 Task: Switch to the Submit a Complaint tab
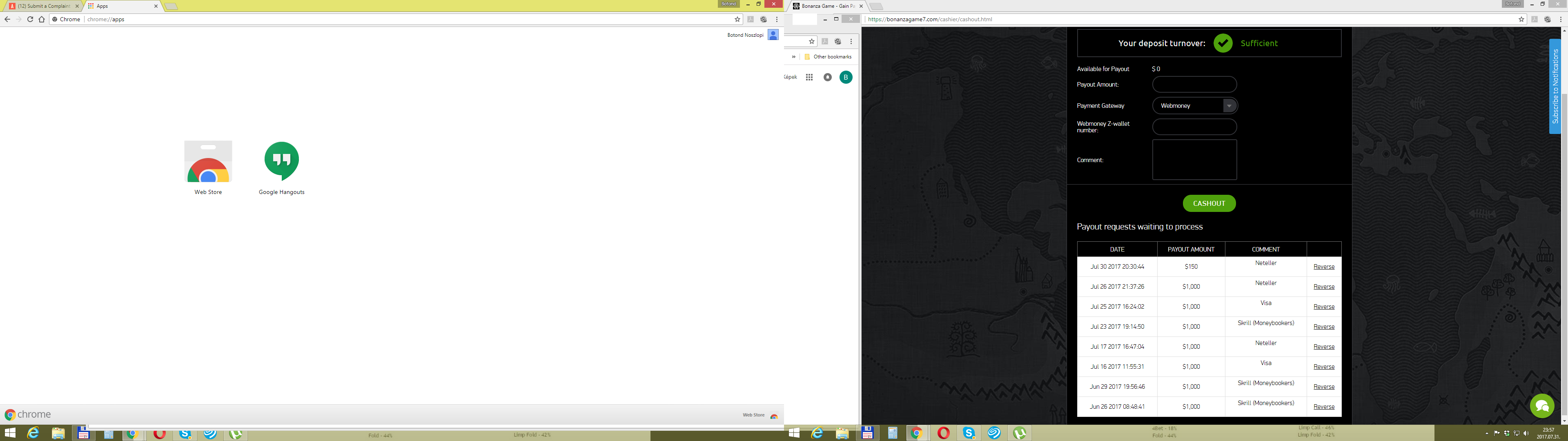[x=44, y=6]
